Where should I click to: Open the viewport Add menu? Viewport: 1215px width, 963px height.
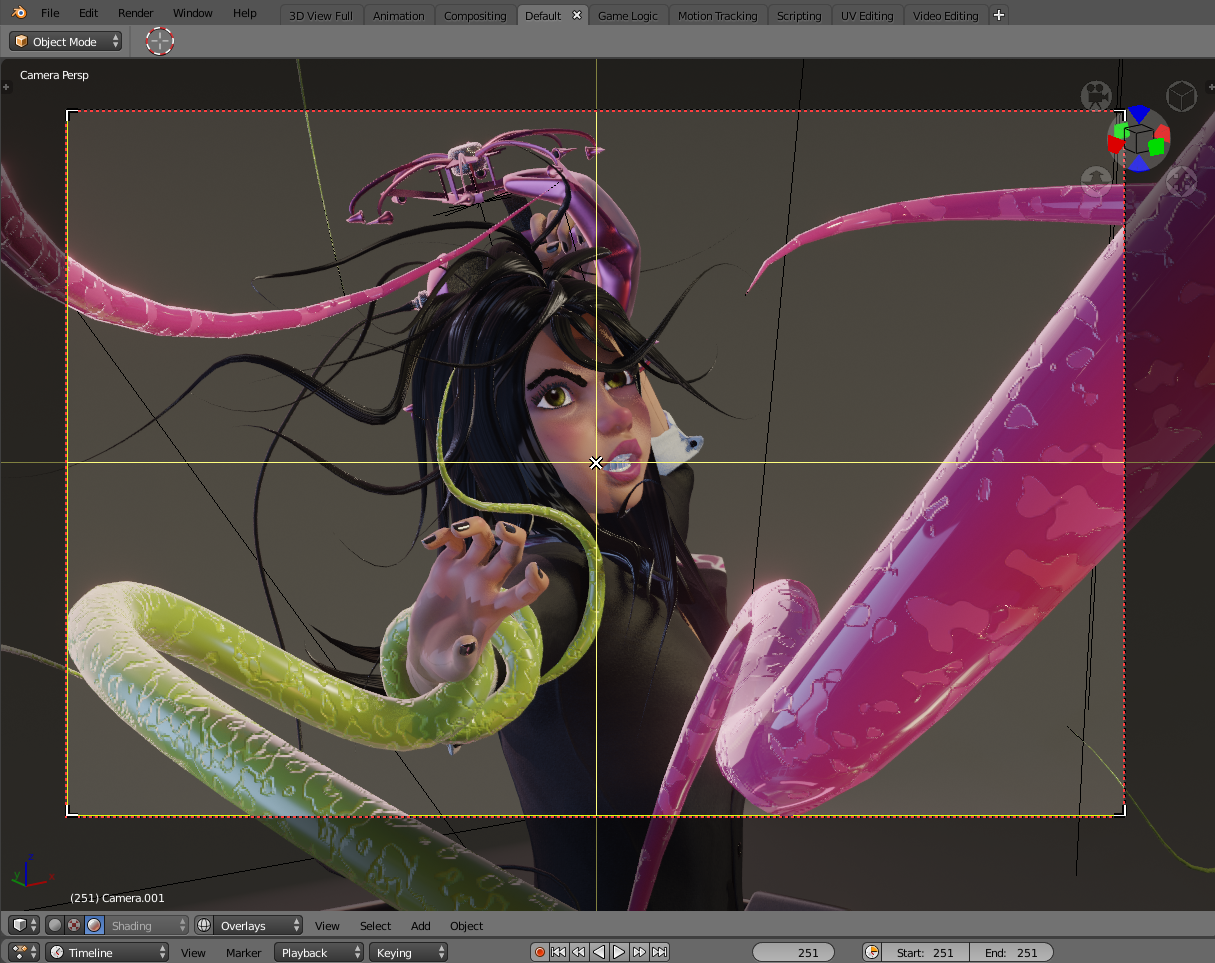pos(420,926)
